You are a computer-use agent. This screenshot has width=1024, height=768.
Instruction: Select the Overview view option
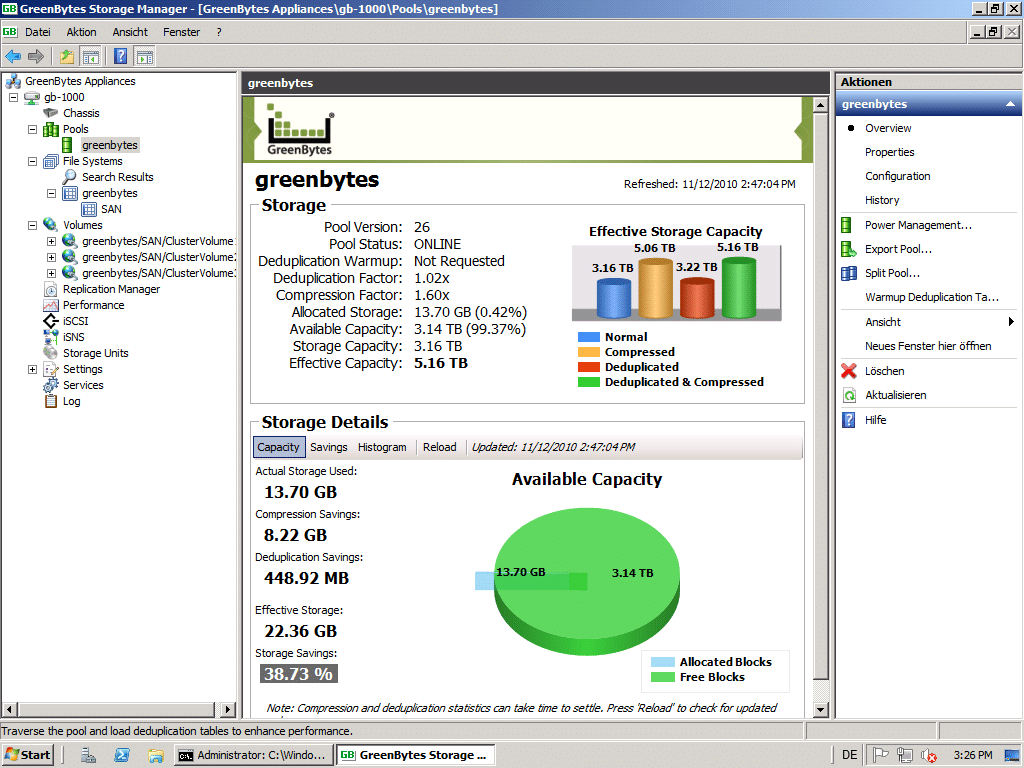click(x=888, y=128)
